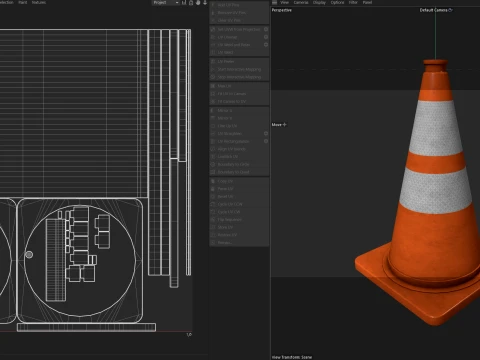Click the View Transform: Scene status text
Screen dimensions: 480x360
coord(292,357)
